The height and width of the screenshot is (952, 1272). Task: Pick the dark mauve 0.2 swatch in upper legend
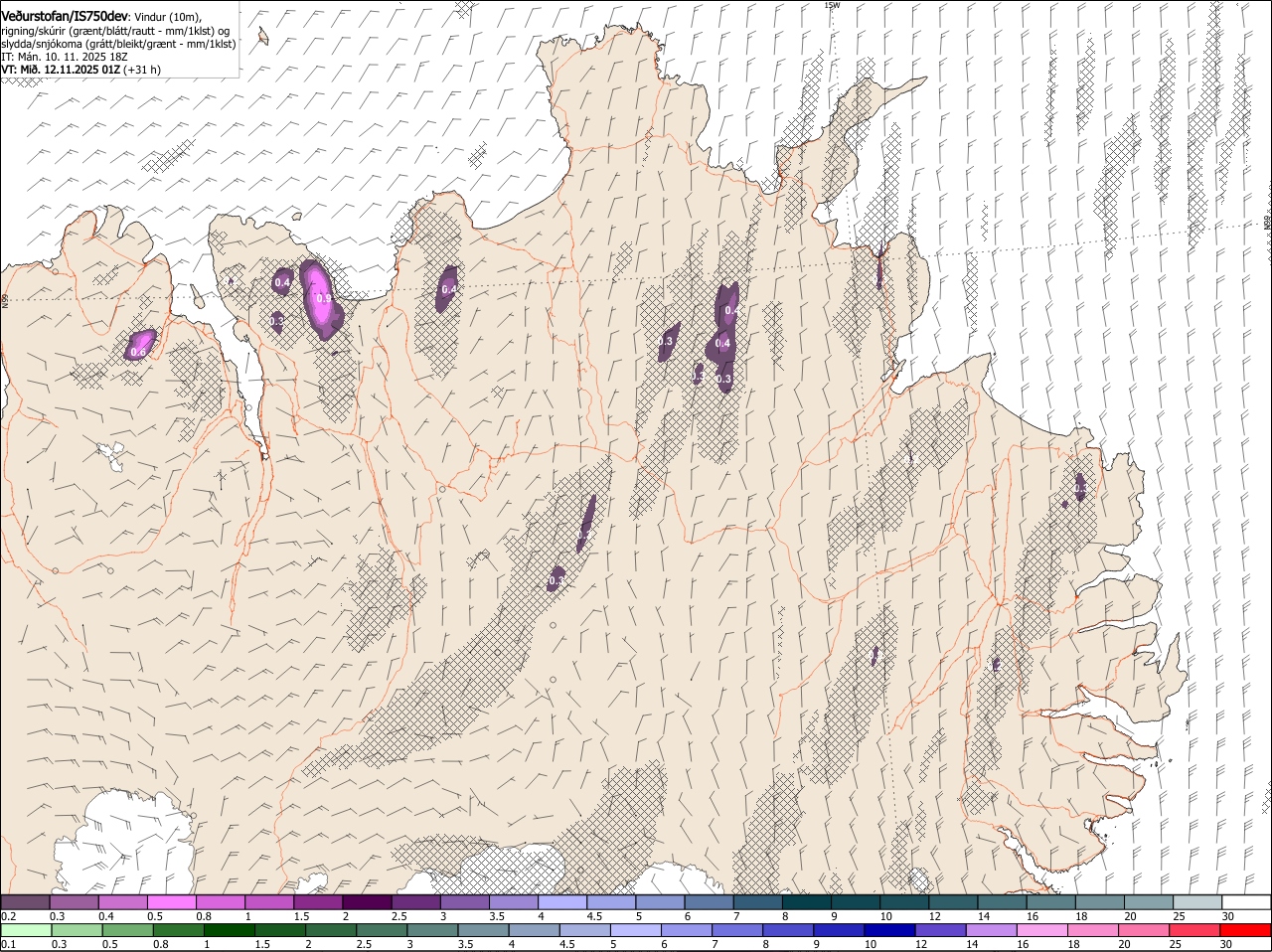click(25, 901)
